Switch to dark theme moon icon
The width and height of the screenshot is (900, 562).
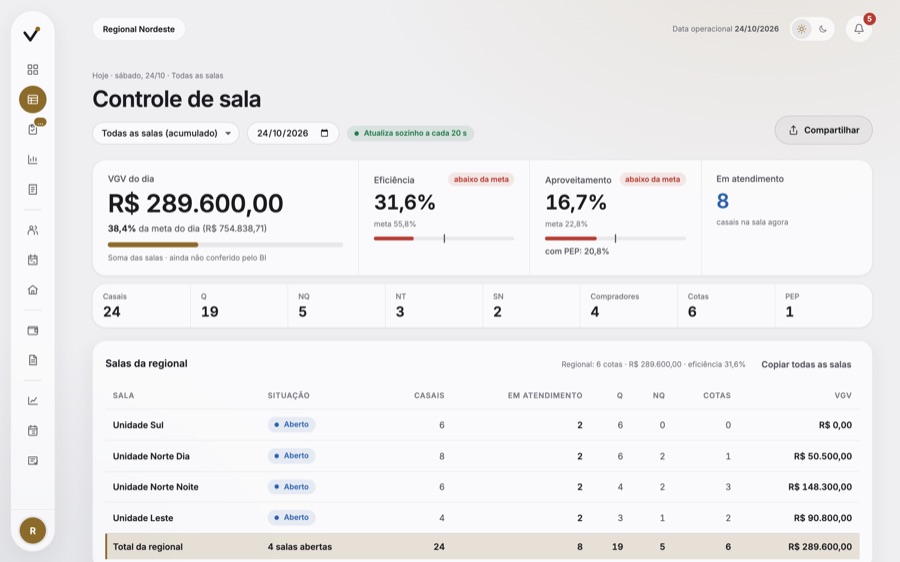click(x=823, y=29)
